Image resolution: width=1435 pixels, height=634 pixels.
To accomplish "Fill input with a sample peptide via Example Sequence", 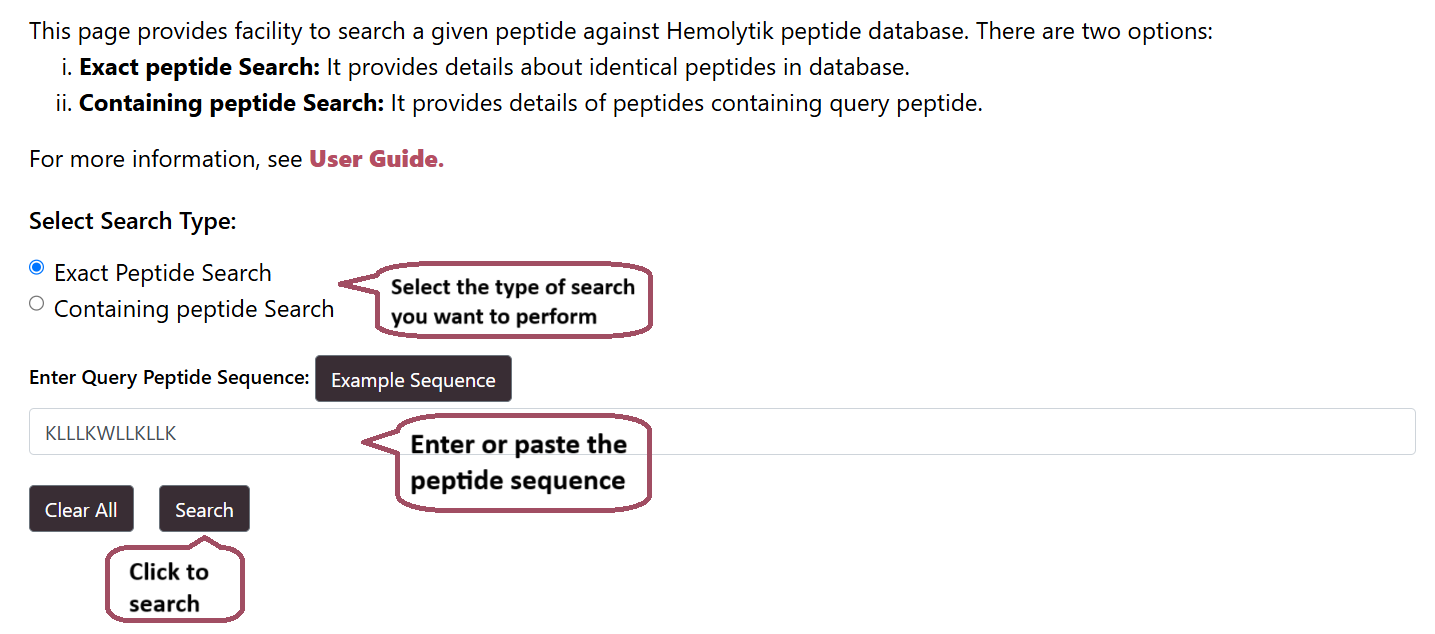I will click(x=413, y=379).
